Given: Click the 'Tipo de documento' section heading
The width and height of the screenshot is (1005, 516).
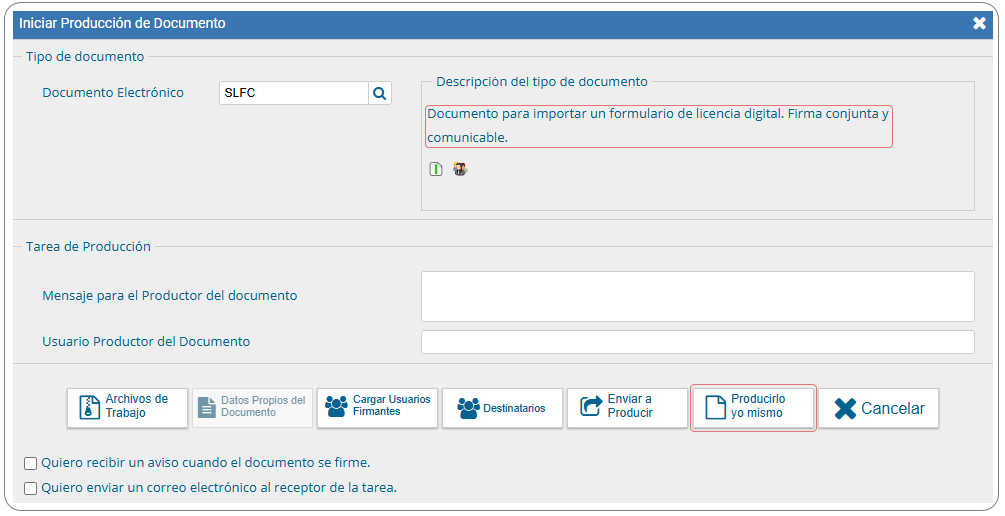Looking at the screenshot, I should pos(85,56).
